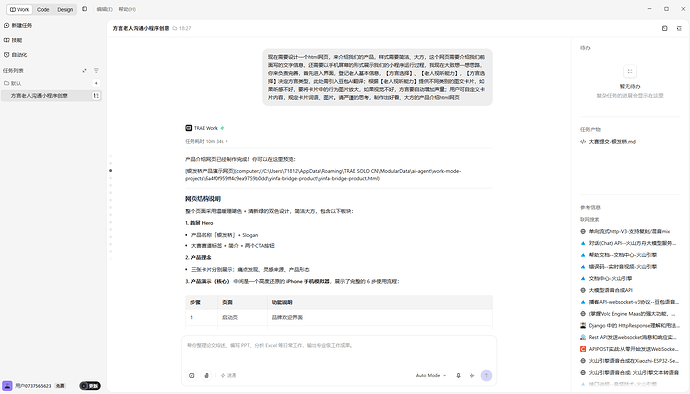Toggle the sidebar panel icon beside Design

(84, 9)
